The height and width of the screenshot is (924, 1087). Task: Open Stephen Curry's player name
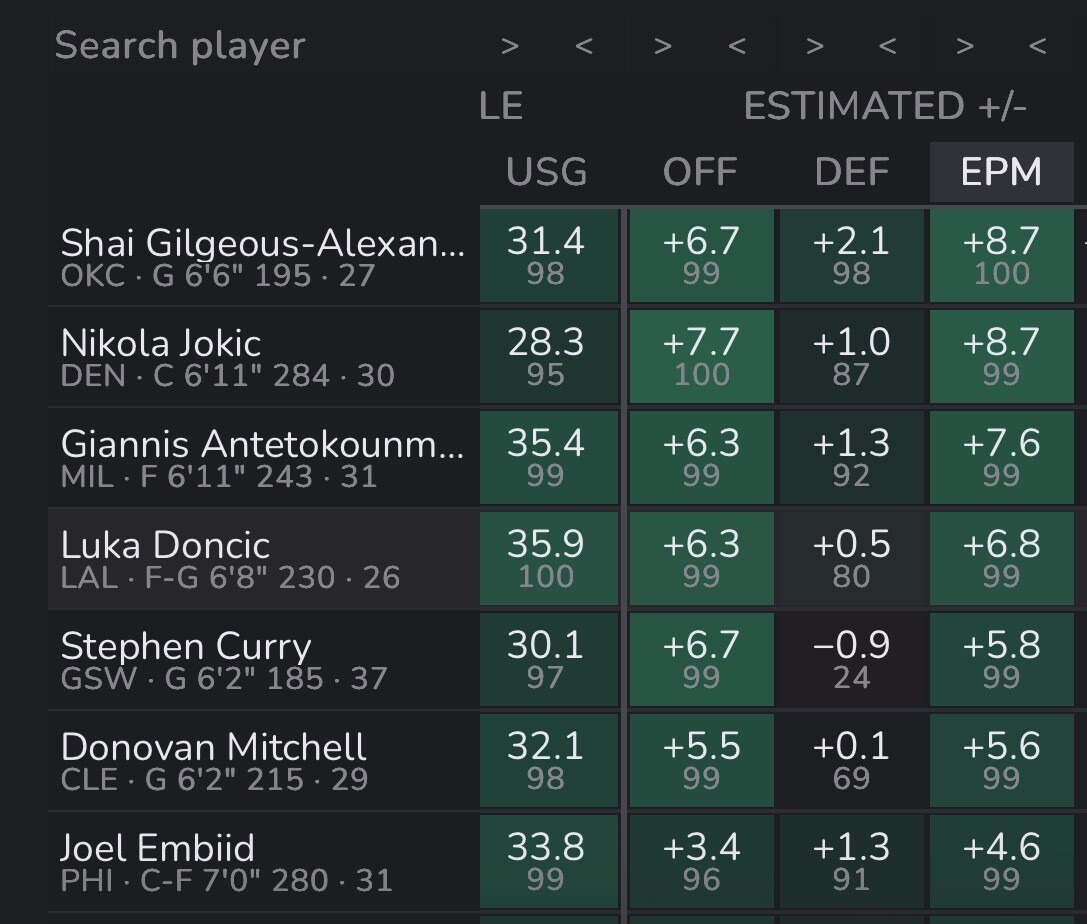click(186, 646)
